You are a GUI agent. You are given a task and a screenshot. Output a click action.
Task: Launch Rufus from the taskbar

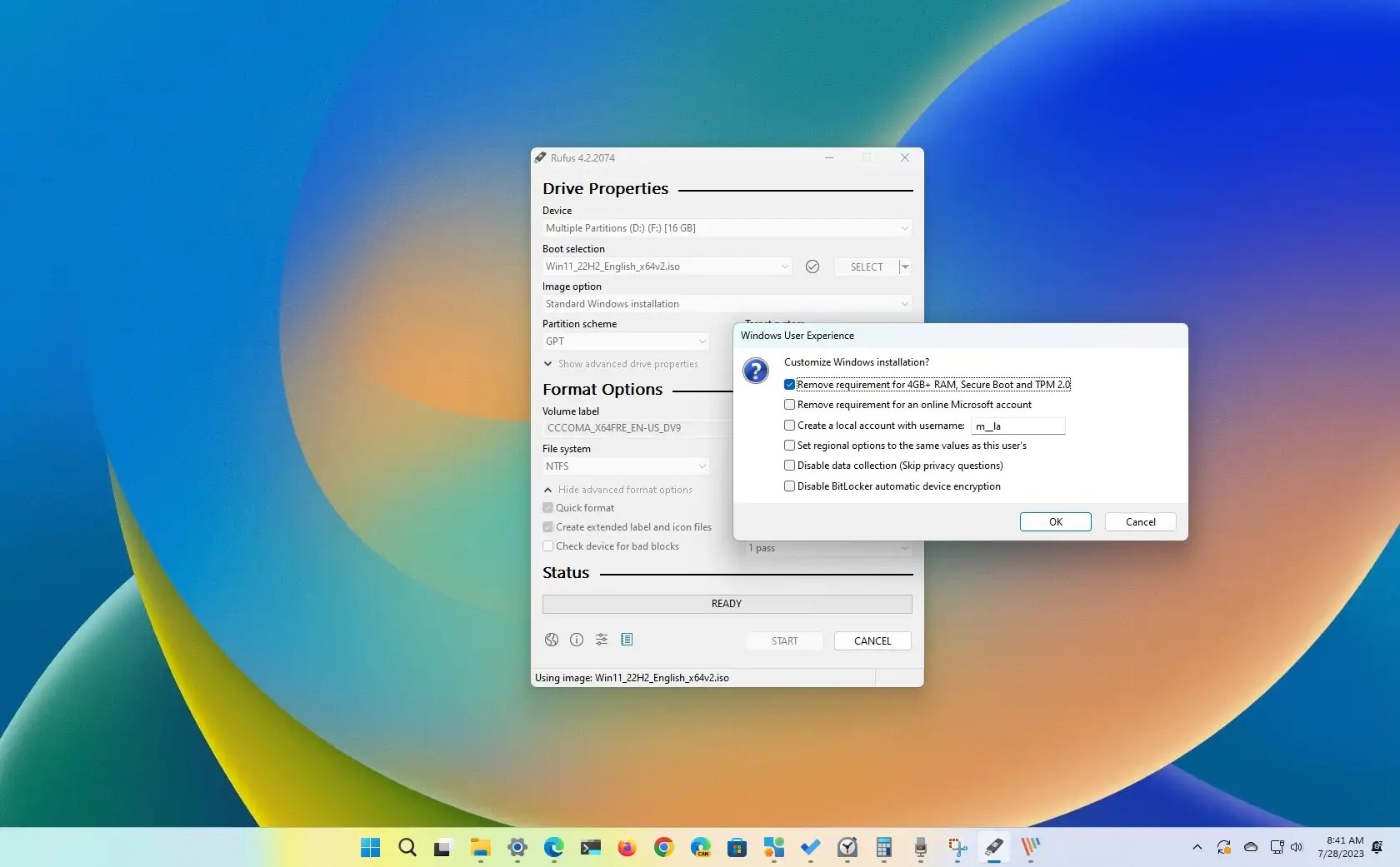(x=993, y=849)
